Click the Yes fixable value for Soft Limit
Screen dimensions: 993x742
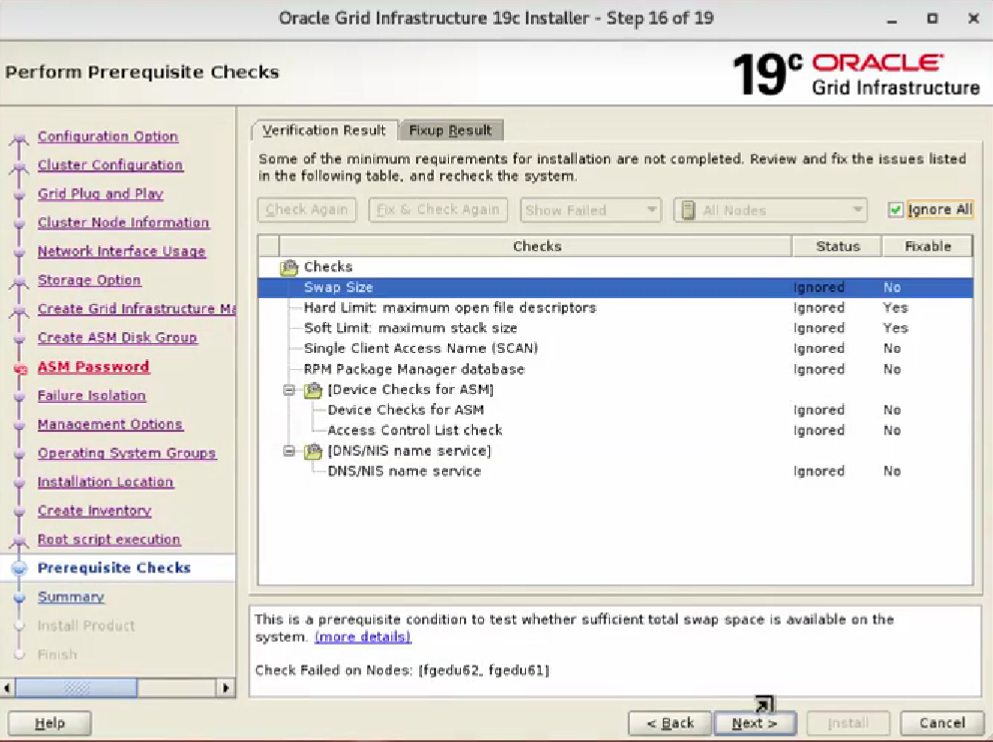(x=895, y=328)
